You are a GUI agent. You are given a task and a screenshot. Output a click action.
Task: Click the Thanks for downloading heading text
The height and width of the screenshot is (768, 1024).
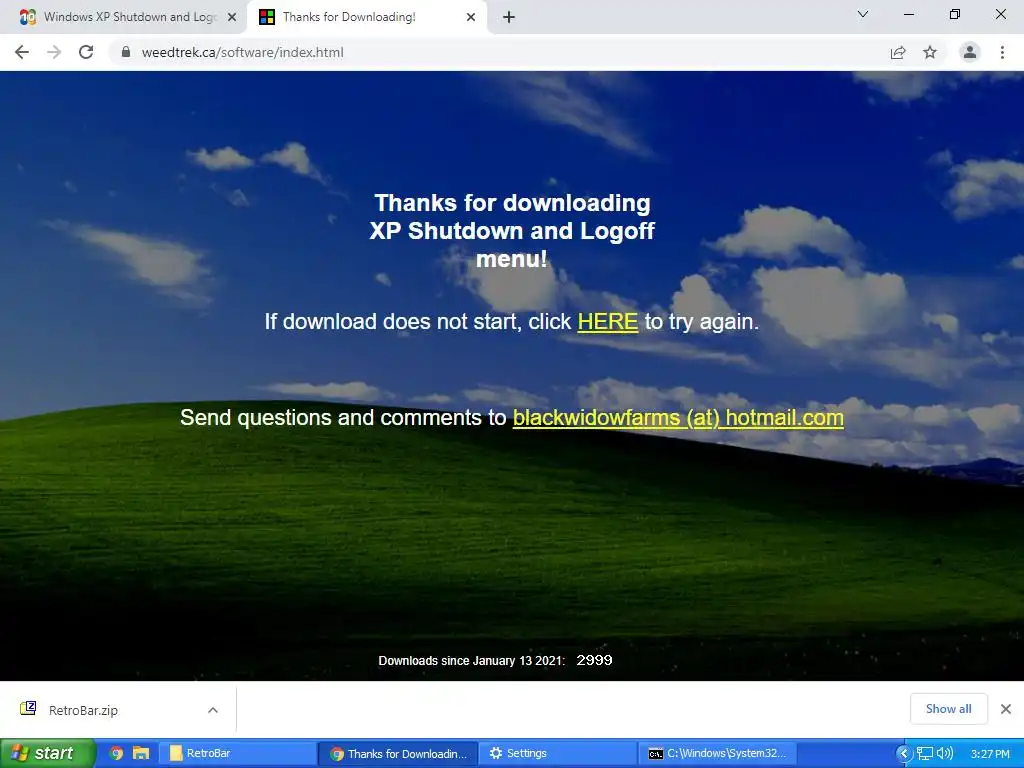click(x=512, y=231)
